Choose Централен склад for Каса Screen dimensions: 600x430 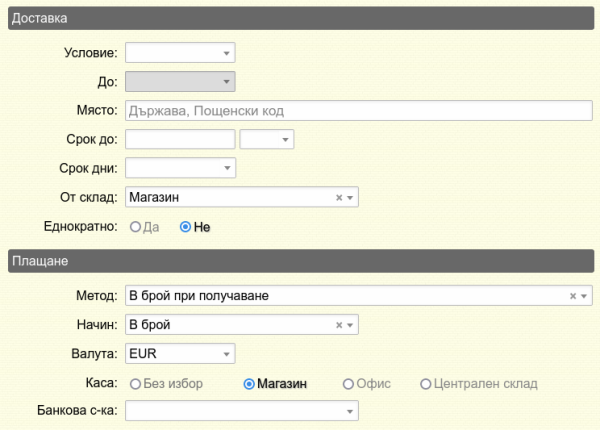pos(426,384)
